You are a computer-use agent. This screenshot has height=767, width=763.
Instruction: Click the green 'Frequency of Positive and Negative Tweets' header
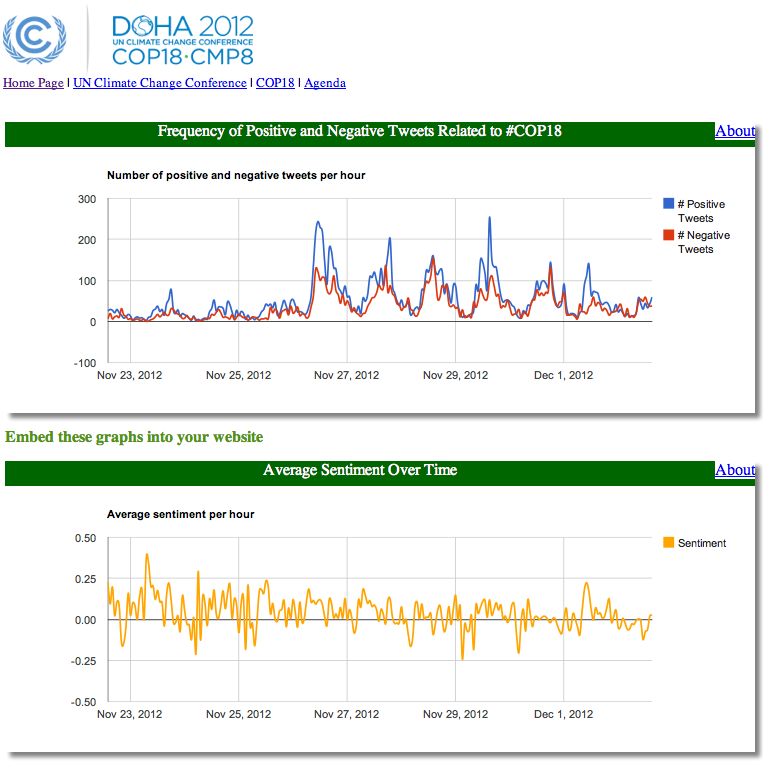coord(360,131)
